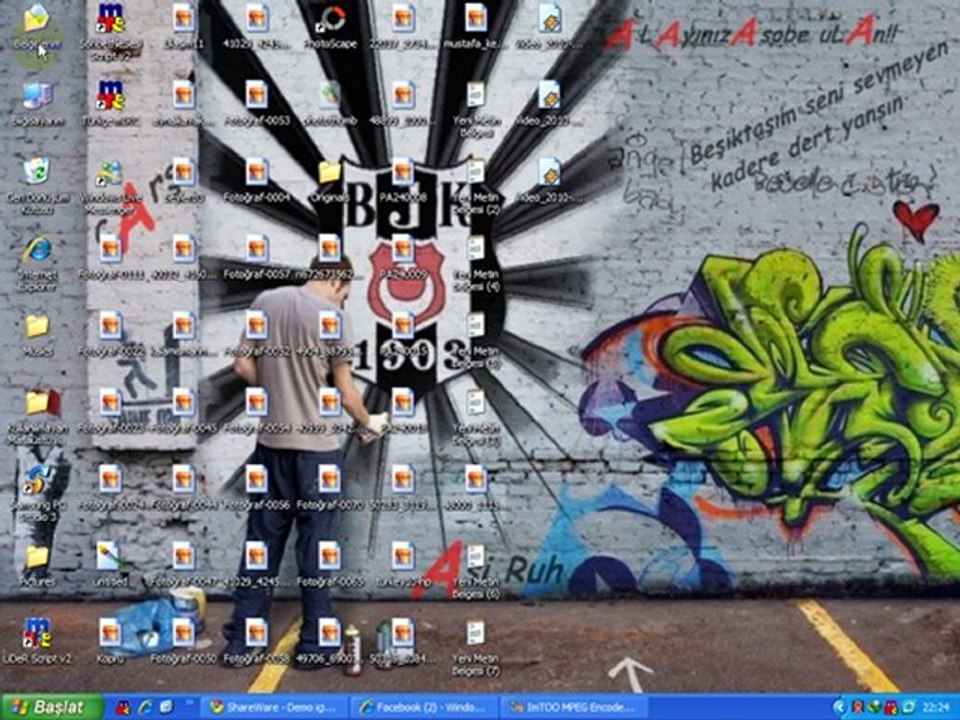Select the 49706_6900 image file
960x720 pixels.
tap(330, 640)
